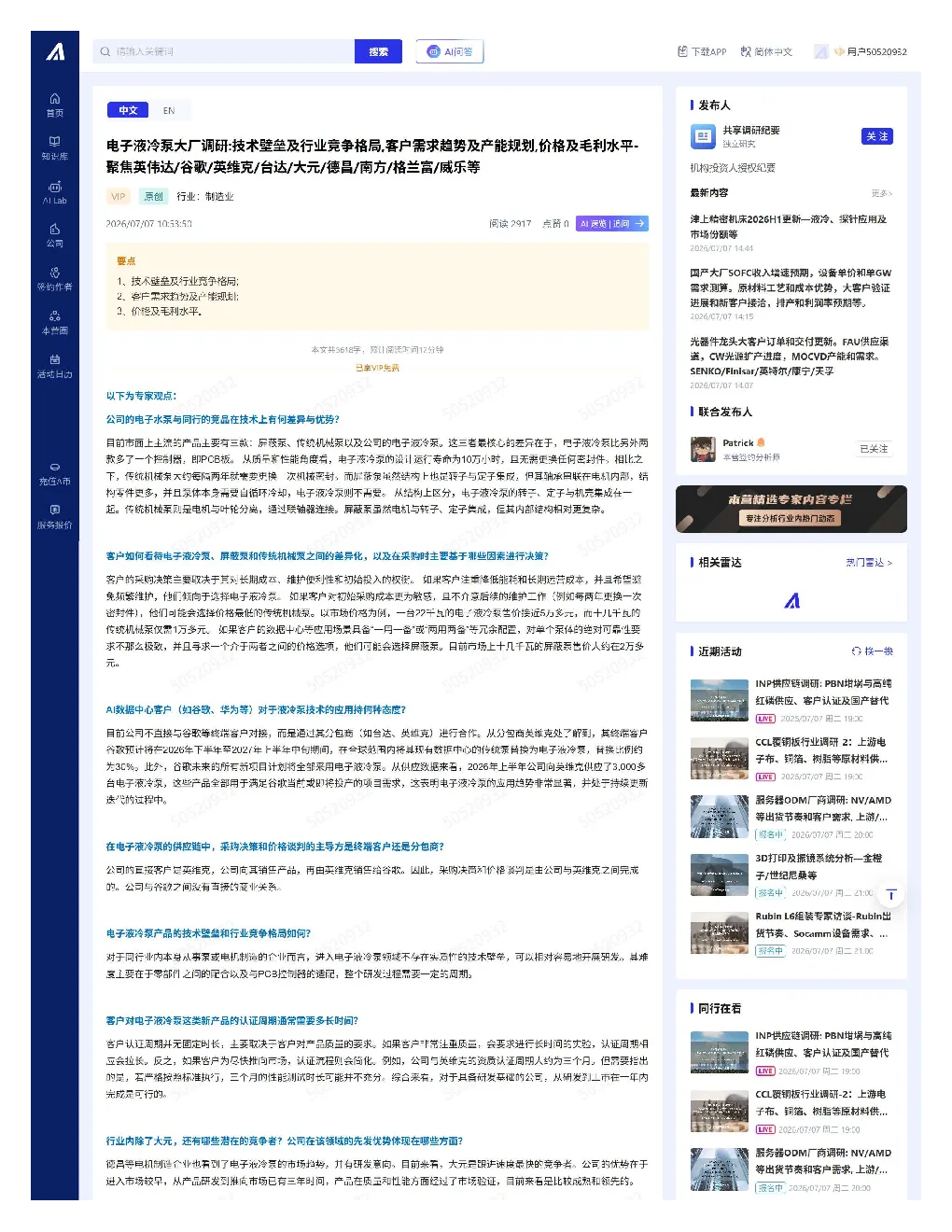The image size is (952, 1232).
Task: Open AI Lab in the sidebar
Action: point(55,192)
